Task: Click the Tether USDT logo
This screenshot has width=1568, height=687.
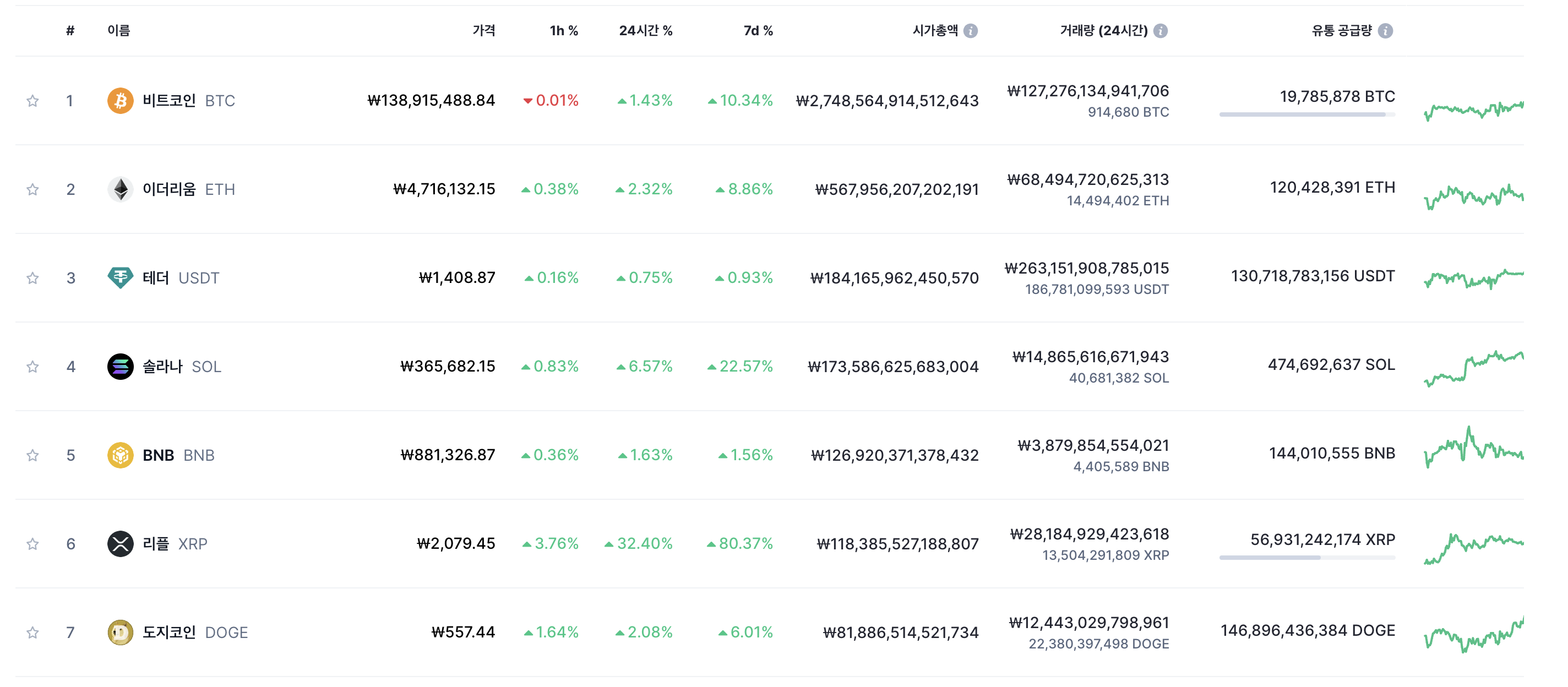Action: point(120,277)
